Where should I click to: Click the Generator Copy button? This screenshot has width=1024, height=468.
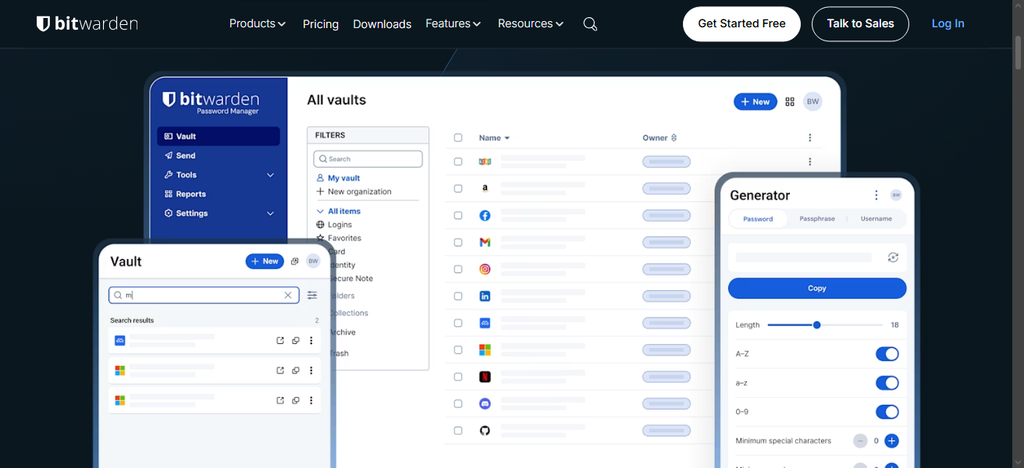click(x=817, y=289)
